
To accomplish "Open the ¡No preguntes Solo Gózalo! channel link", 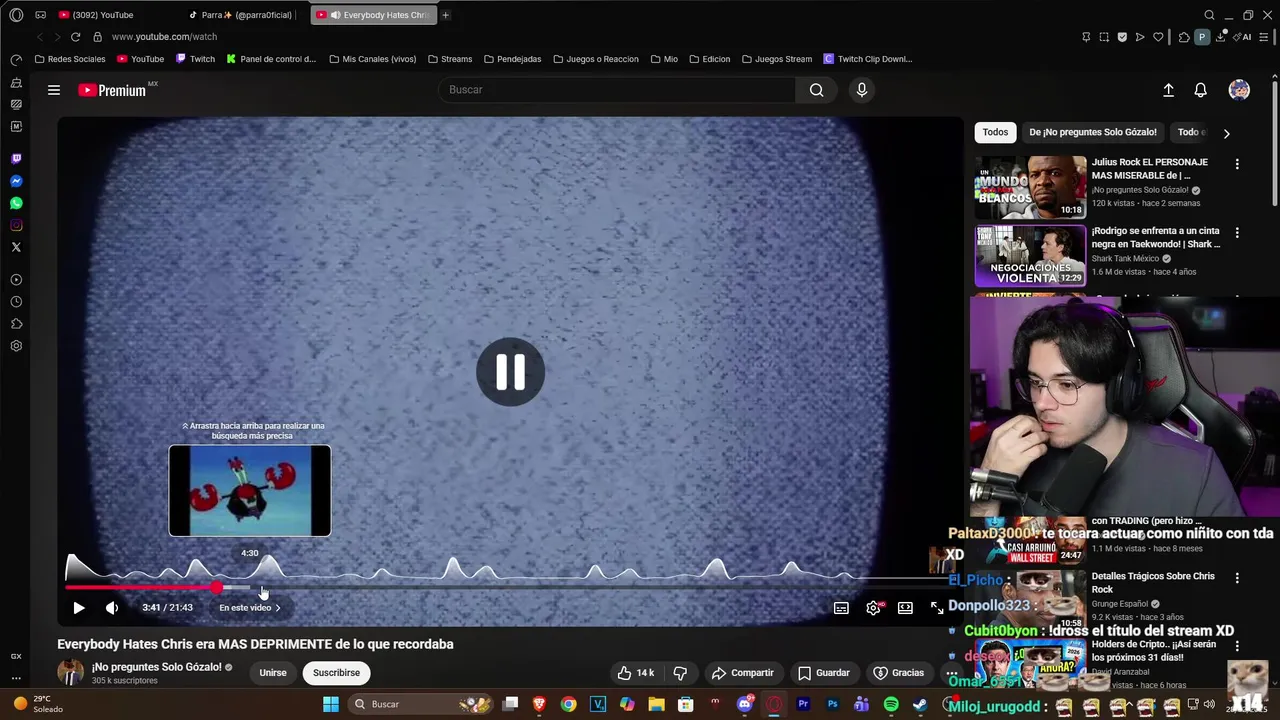I will pos(157,667).
